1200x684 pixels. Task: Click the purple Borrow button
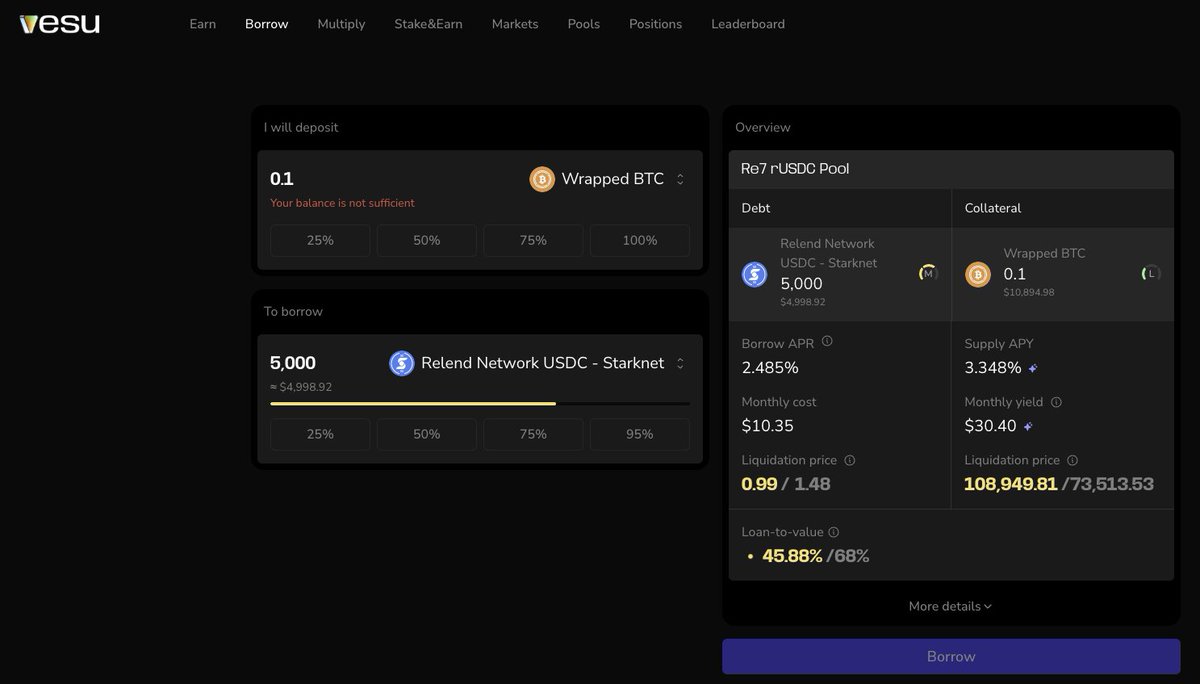point(951,656)
